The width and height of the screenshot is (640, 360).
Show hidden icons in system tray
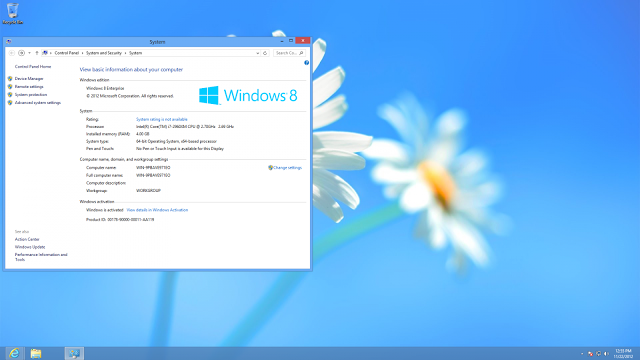tap(582, 353)
